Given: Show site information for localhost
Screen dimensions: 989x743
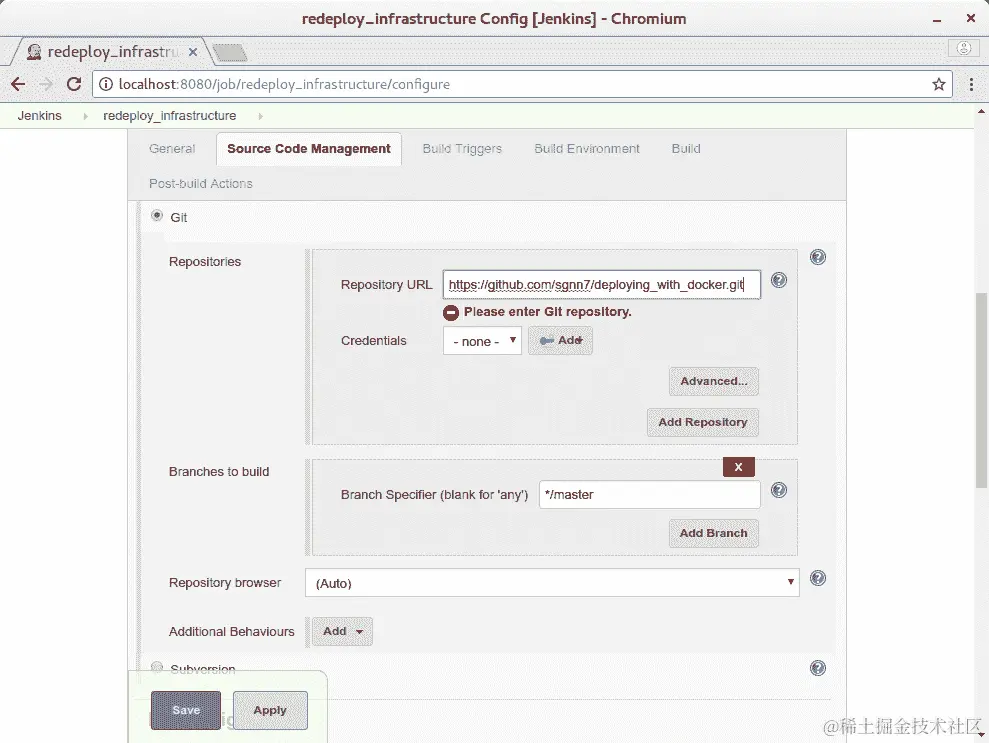Looking at the screenshot, I should pyautogui.click(x=106, y=84).
